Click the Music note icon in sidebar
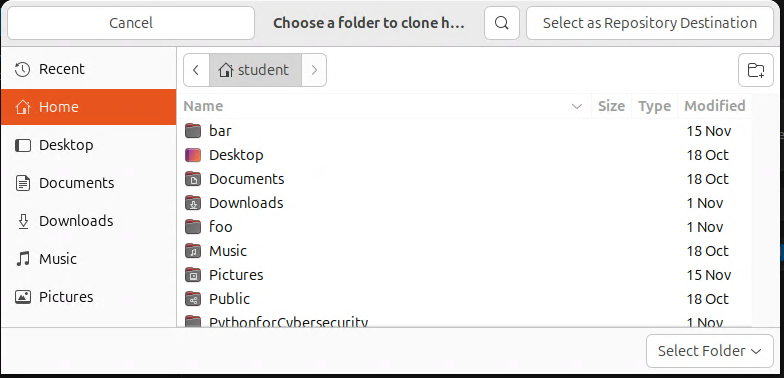Screen dimensions: 784x378 coord(22,259)
